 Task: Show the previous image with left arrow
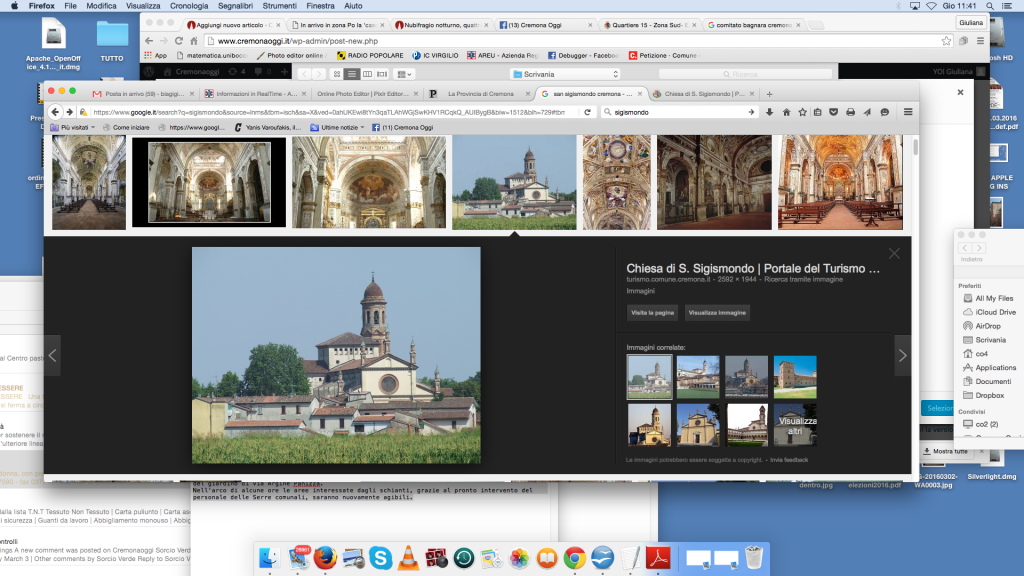tap(53, 355)
